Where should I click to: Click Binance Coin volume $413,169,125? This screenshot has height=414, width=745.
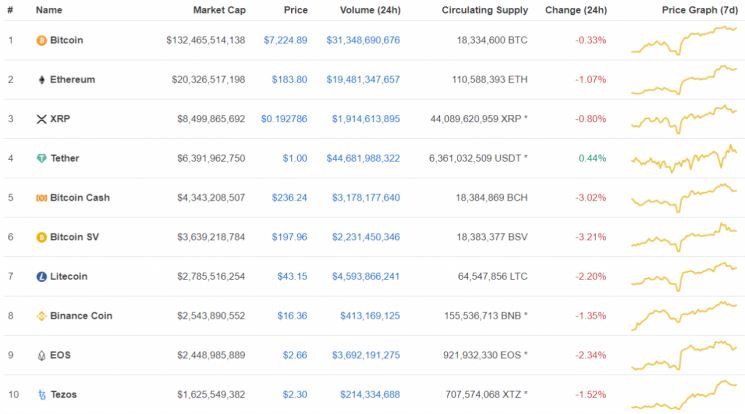click(x=370, y=316)
